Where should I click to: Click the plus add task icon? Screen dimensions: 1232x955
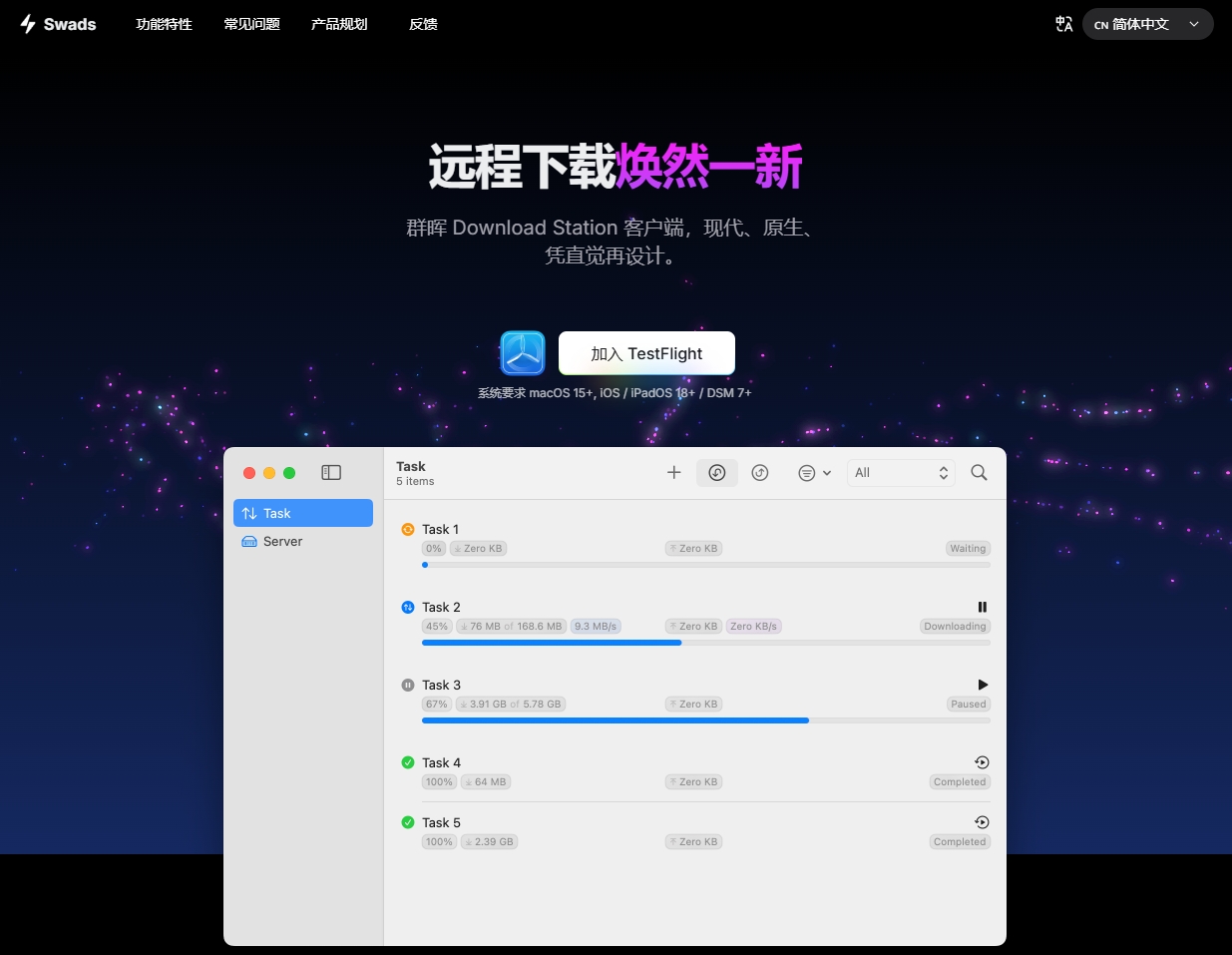click(674, 473)
